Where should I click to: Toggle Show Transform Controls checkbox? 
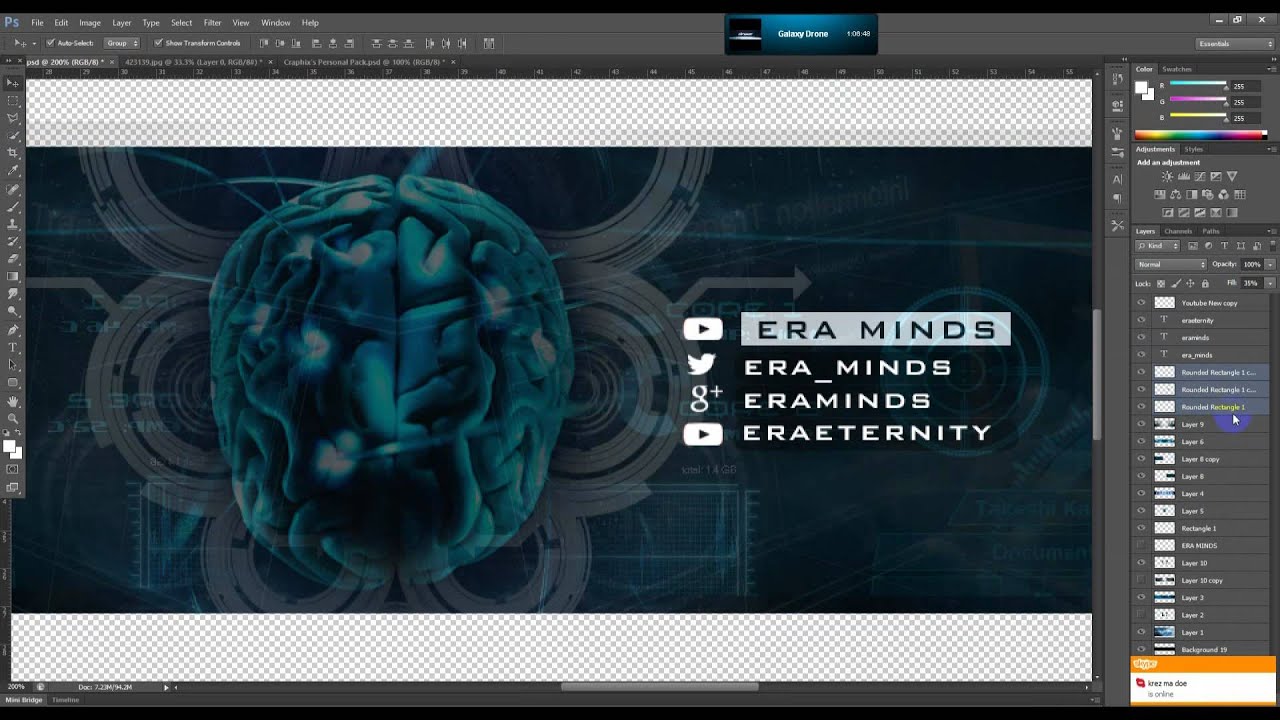click(158, 43)
